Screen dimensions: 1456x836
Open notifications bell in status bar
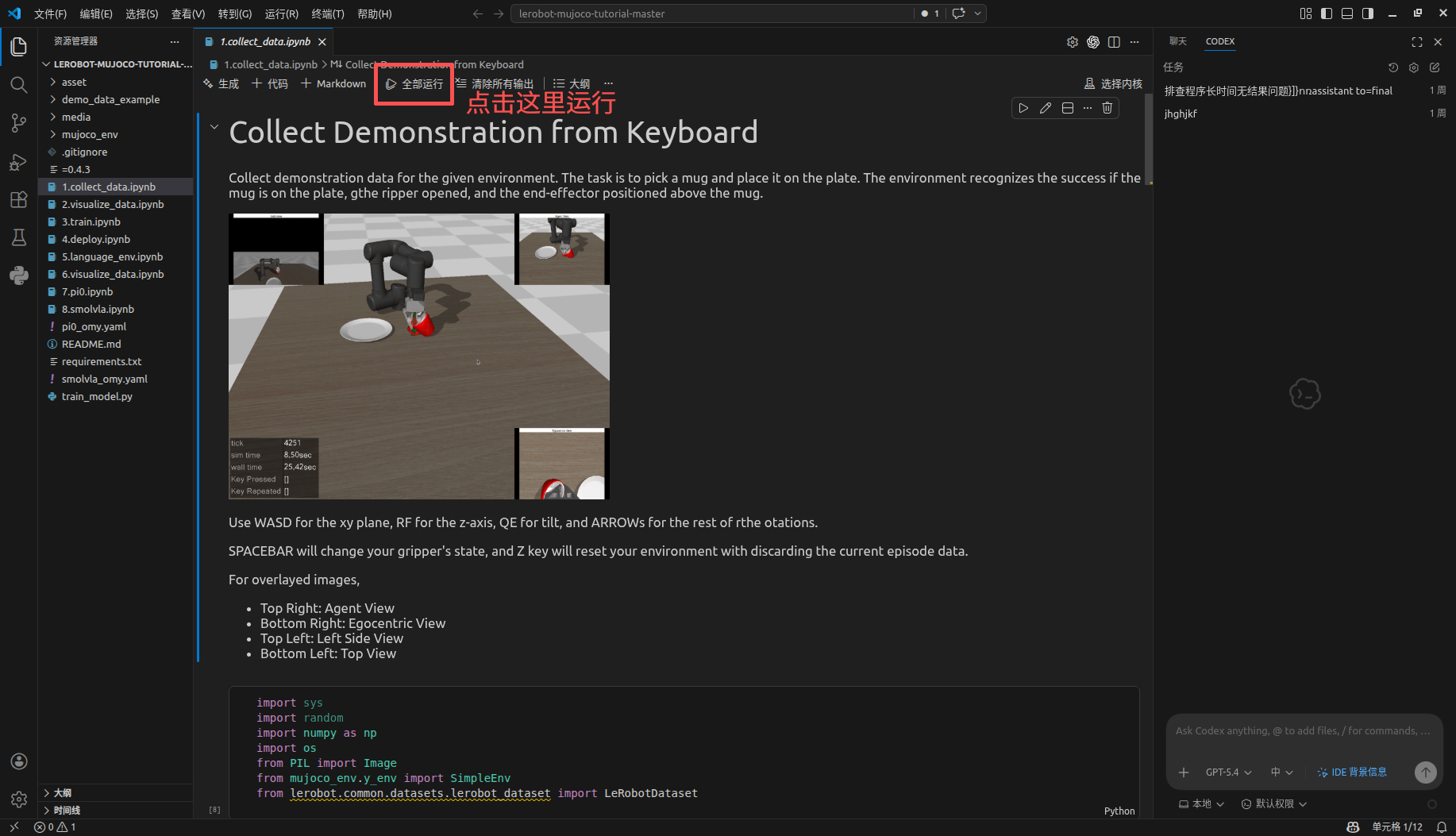[1442, 827]
